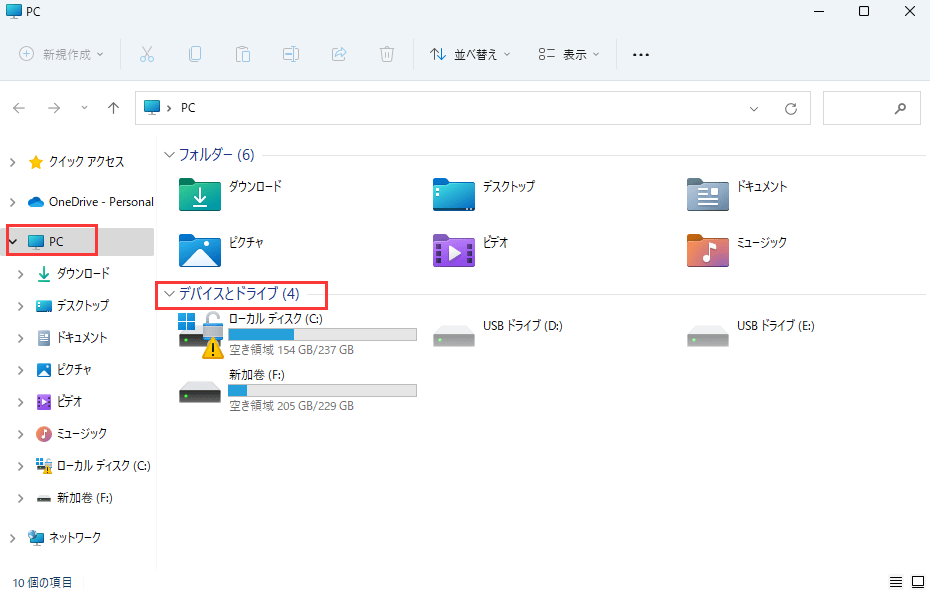Select the Rename icon in the toolbar
This screenshot has height=592, width=930.
(x=291, y=54)
